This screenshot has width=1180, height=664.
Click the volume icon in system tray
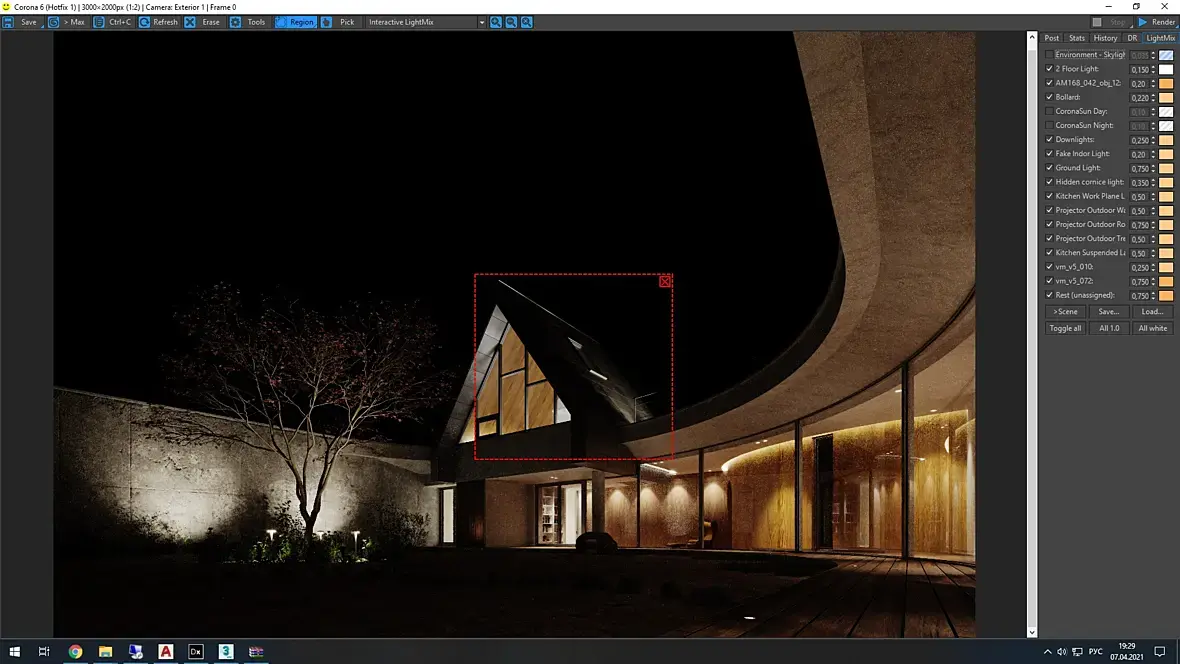tap(1062, 651)
